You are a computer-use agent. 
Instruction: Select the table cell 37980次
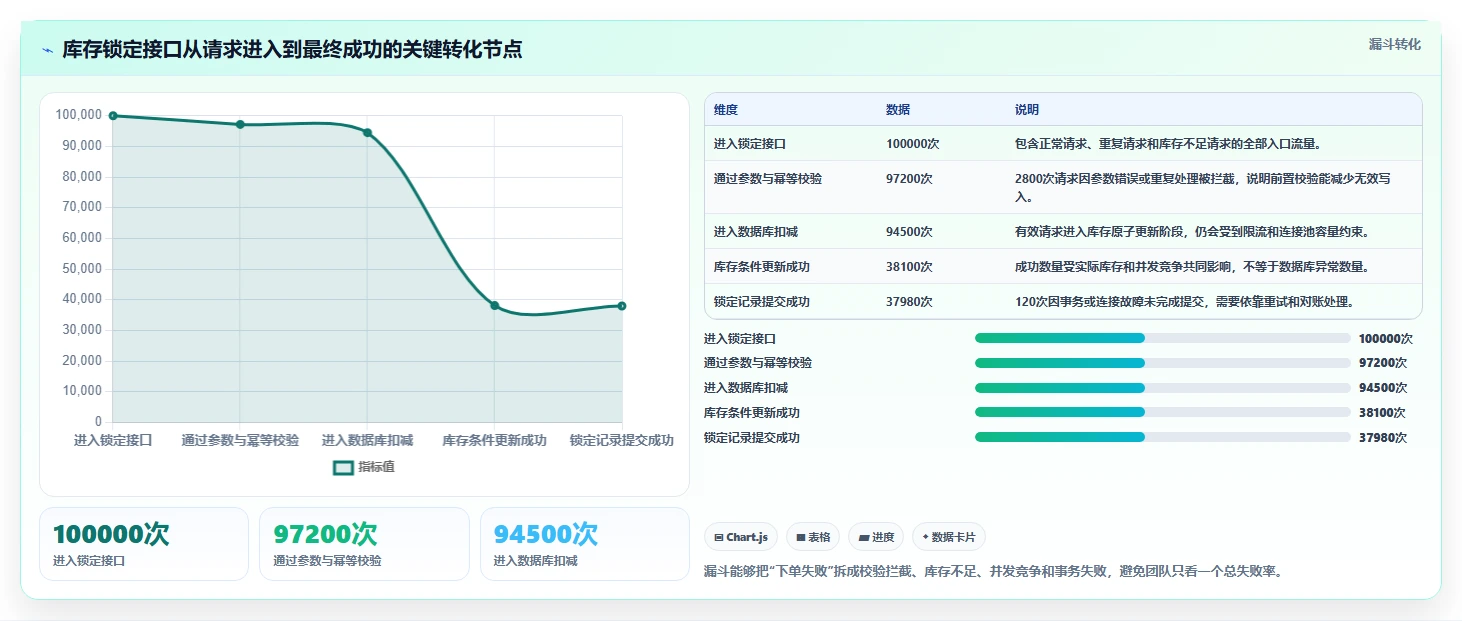(909, 302)
